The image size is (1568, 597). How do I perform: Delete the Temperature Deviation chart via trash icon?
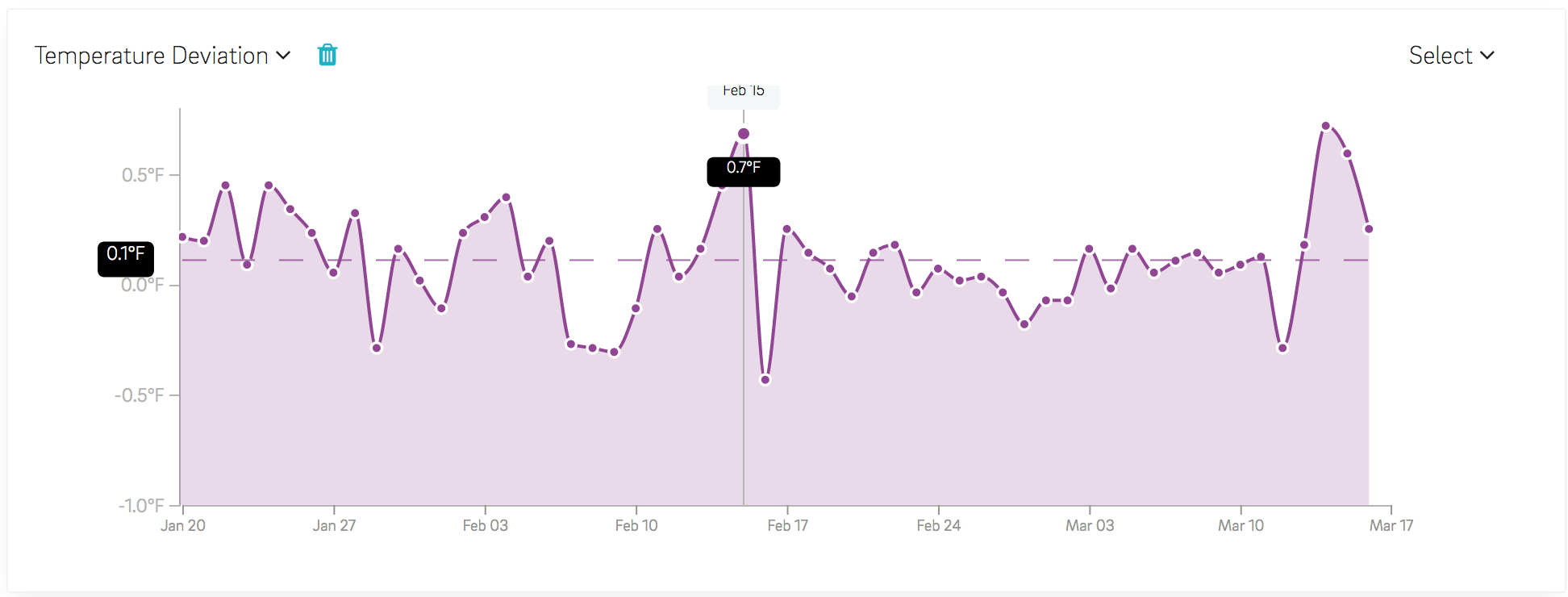pyautogui.click(x=327, y=55)
